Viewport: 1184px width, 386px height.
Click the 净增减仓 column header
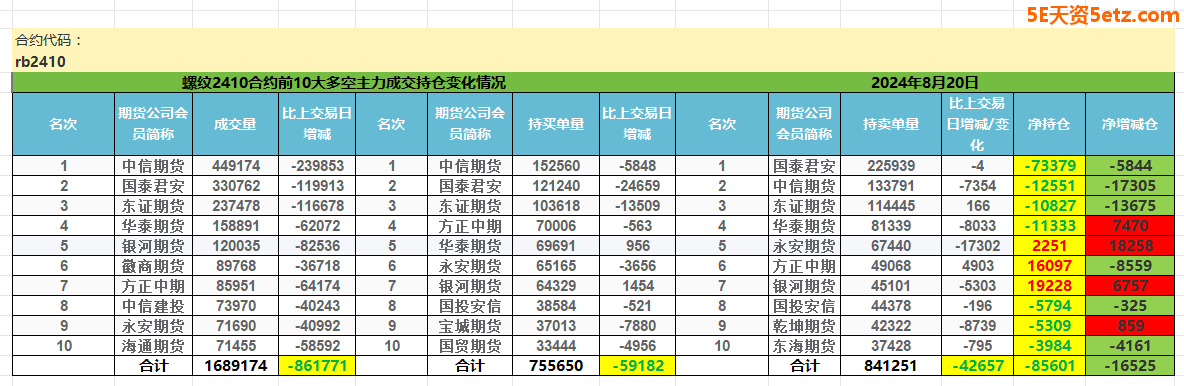tap(1130, 125)
